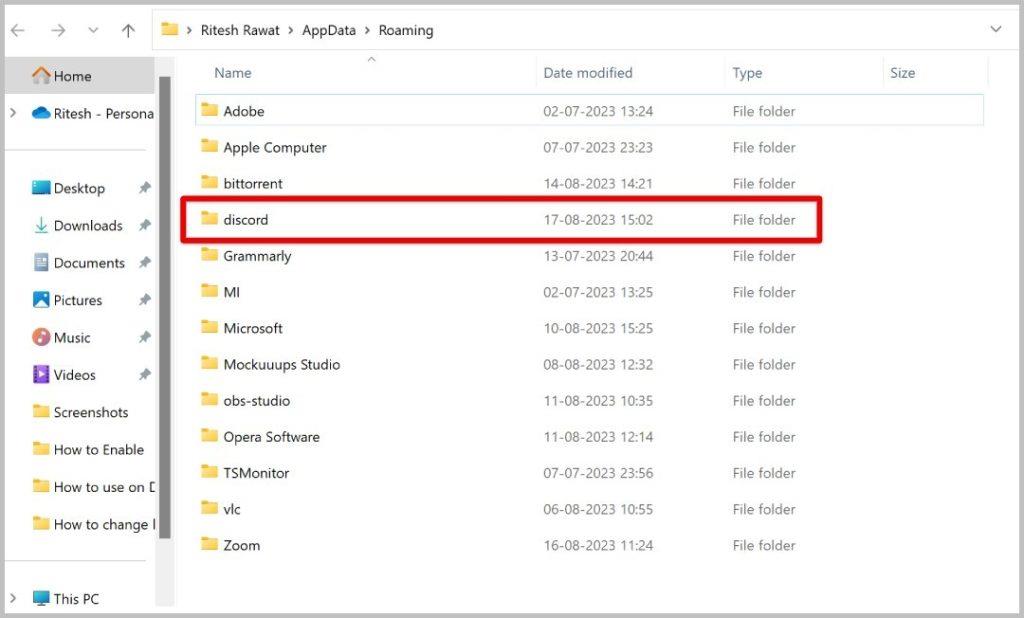
Task: Click pin icon next to Documents
Action: pyautogui.click(x=144, y=263)
